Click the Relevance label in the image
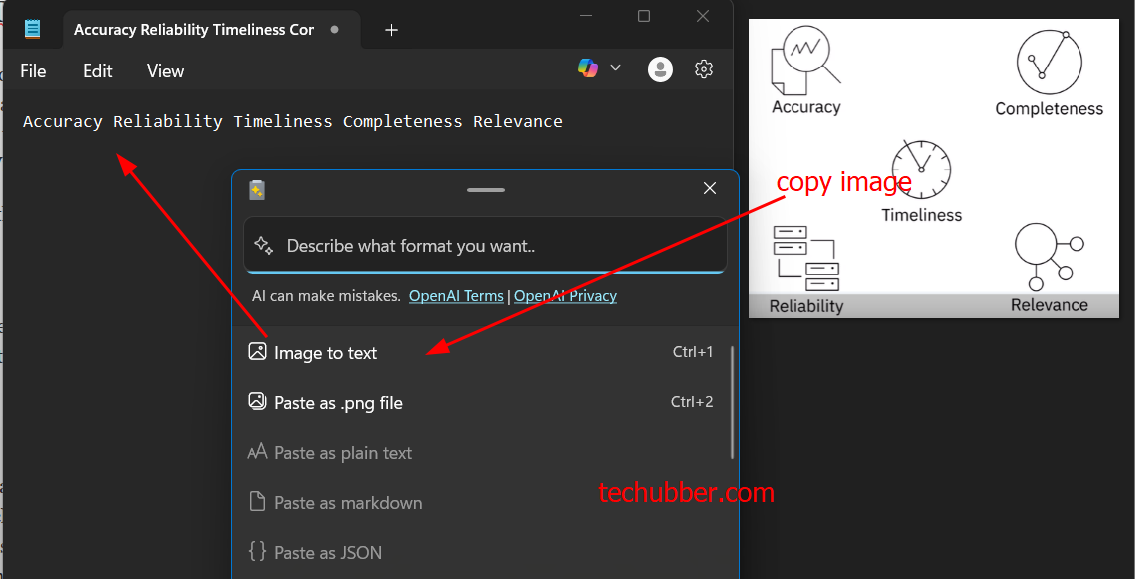Viewport: 1135px width, 579px height. [1049, 305]
